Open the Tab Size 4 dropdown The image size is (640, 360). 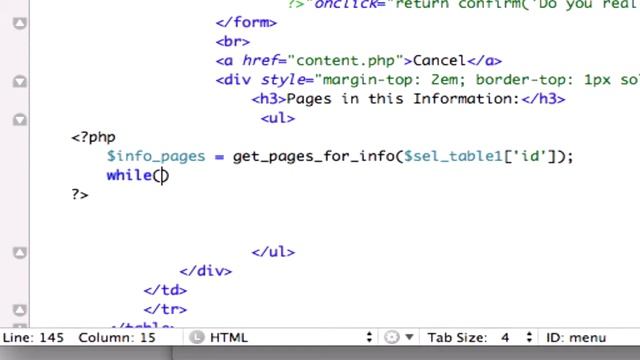click(x=480, y=338)
